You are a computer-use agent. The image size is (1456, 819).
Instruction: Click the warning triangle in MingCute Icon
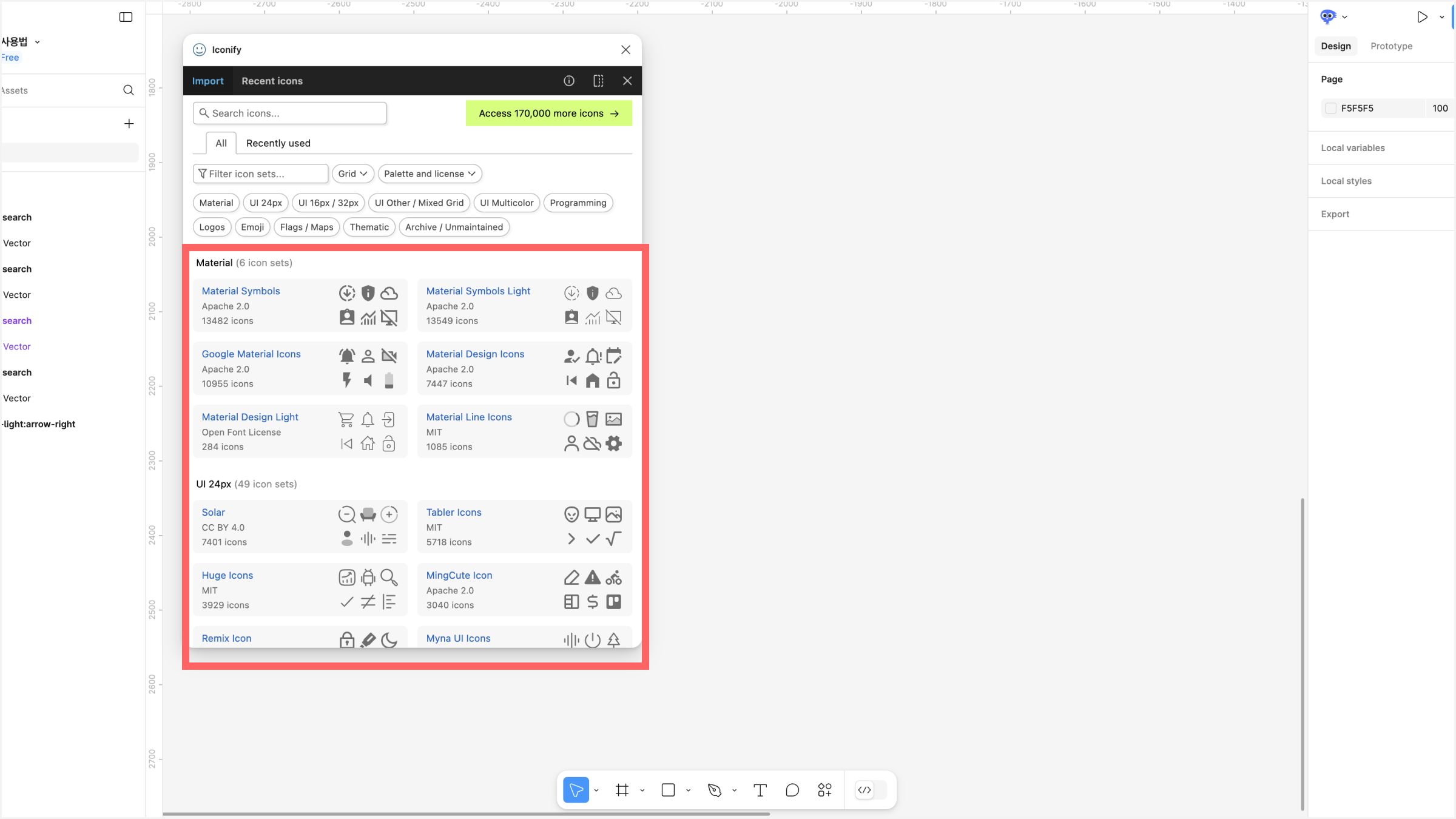[x=593, y=578]
